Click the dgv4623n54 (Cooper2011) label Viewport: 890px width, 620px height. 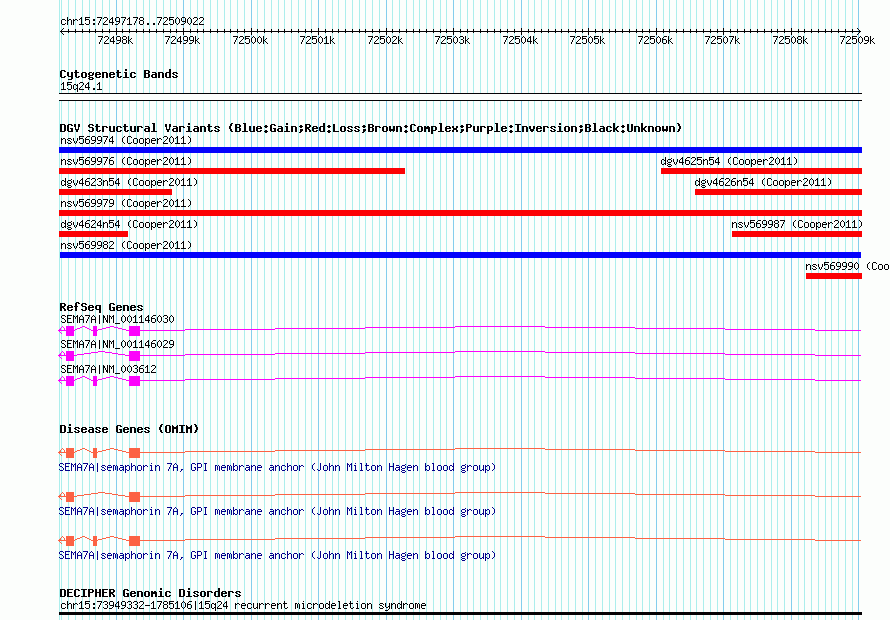(x=129, y=182)
